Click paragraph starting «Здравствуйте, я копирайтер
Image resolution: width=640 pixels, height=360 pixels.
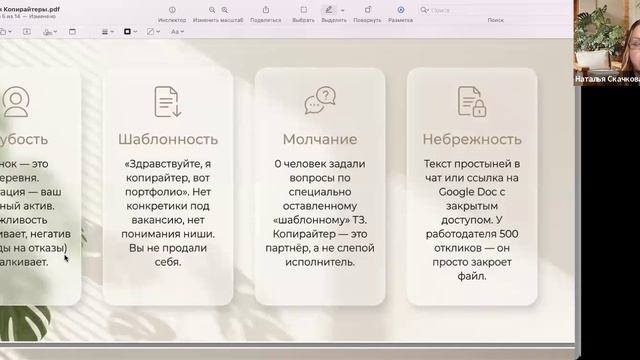pos(168,213)
